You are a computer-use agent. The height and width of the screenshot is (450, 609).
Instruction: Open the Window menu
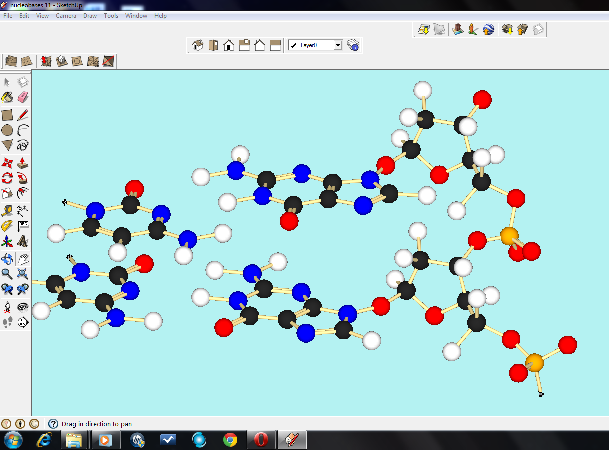pyautogui.click(x=136, y=17)
